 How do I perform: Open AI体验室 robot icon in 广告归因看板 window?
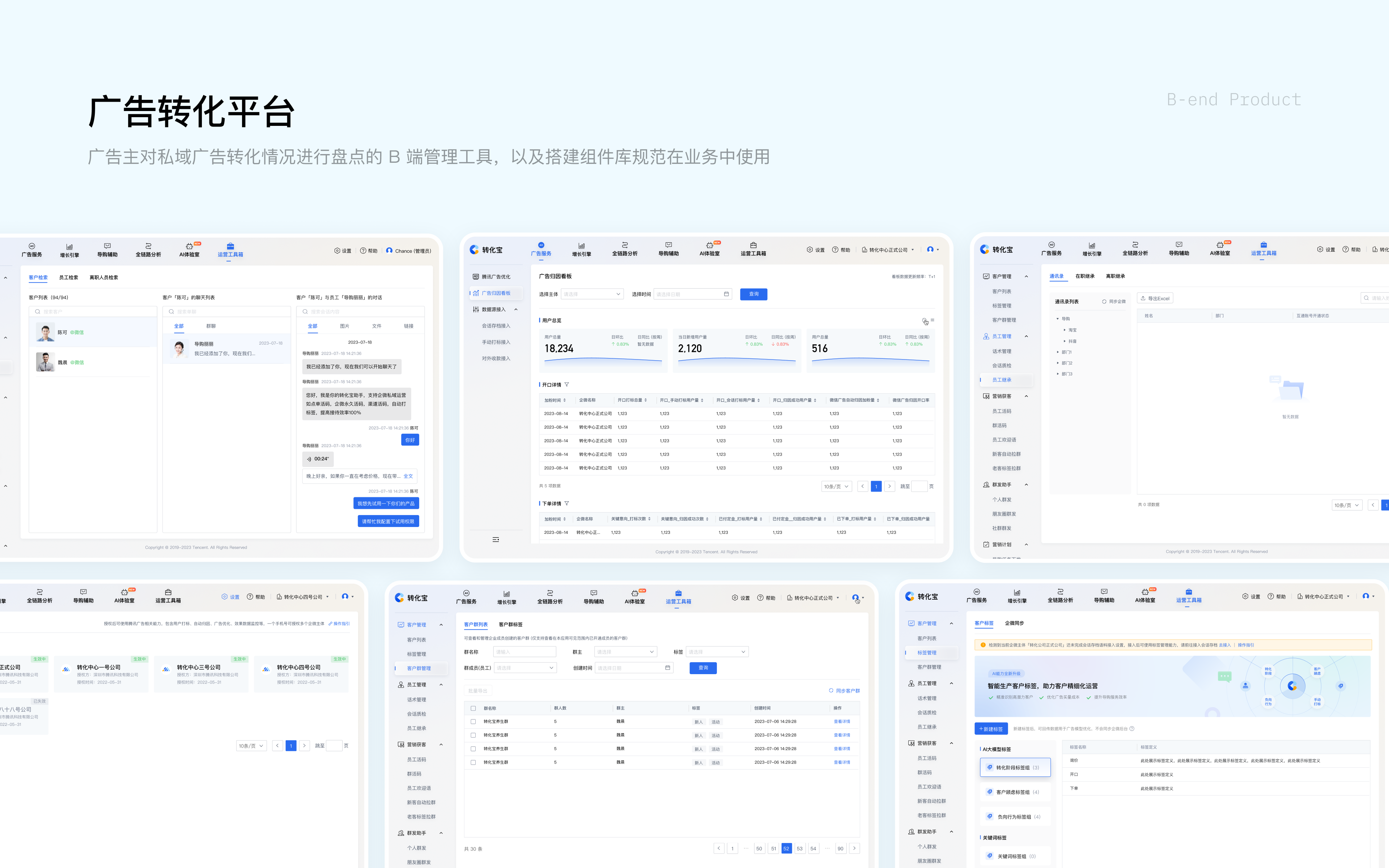709,245
